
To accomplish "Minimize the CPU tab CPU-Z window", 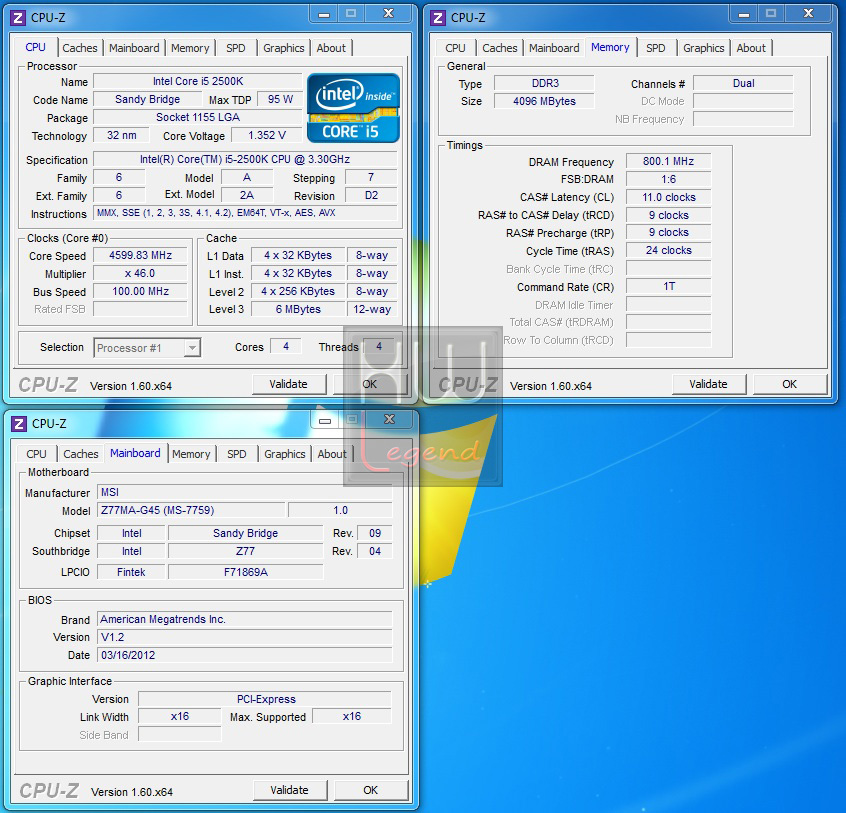I will (x=324, y=14).
